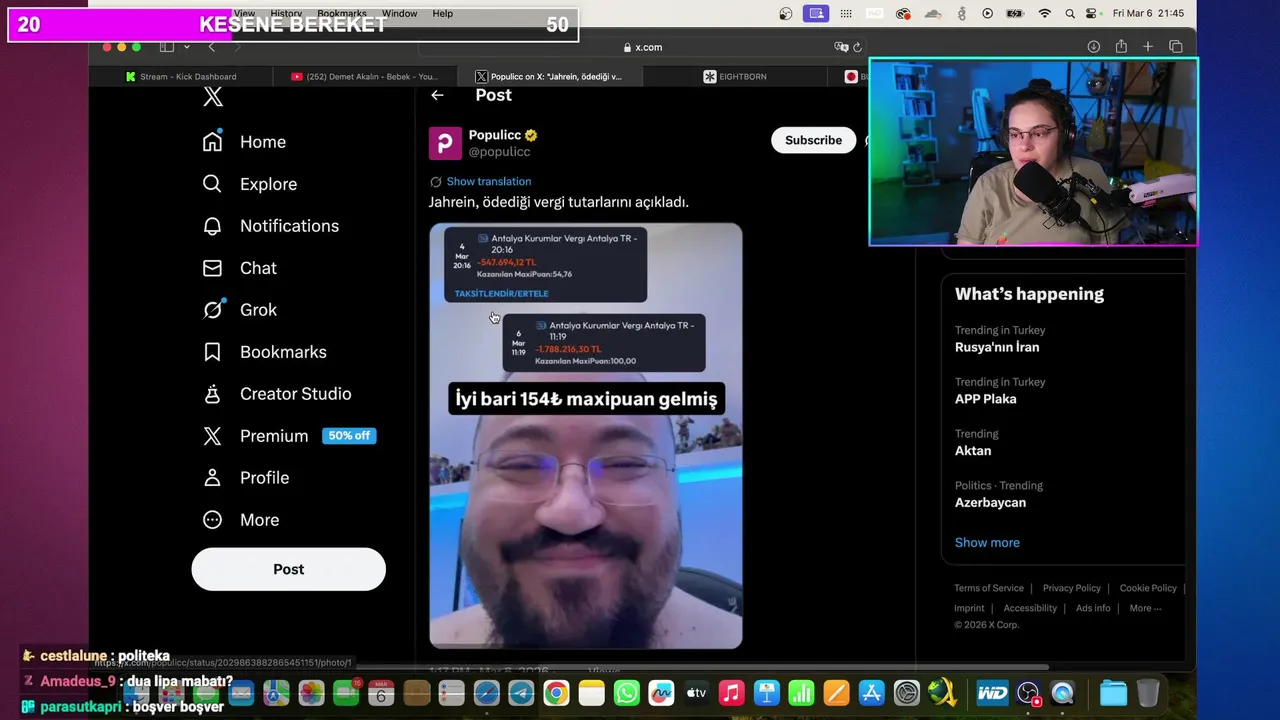Click the white Post compose button
The height and width of the screenshot is (720, 1280).
click(288, 569)
